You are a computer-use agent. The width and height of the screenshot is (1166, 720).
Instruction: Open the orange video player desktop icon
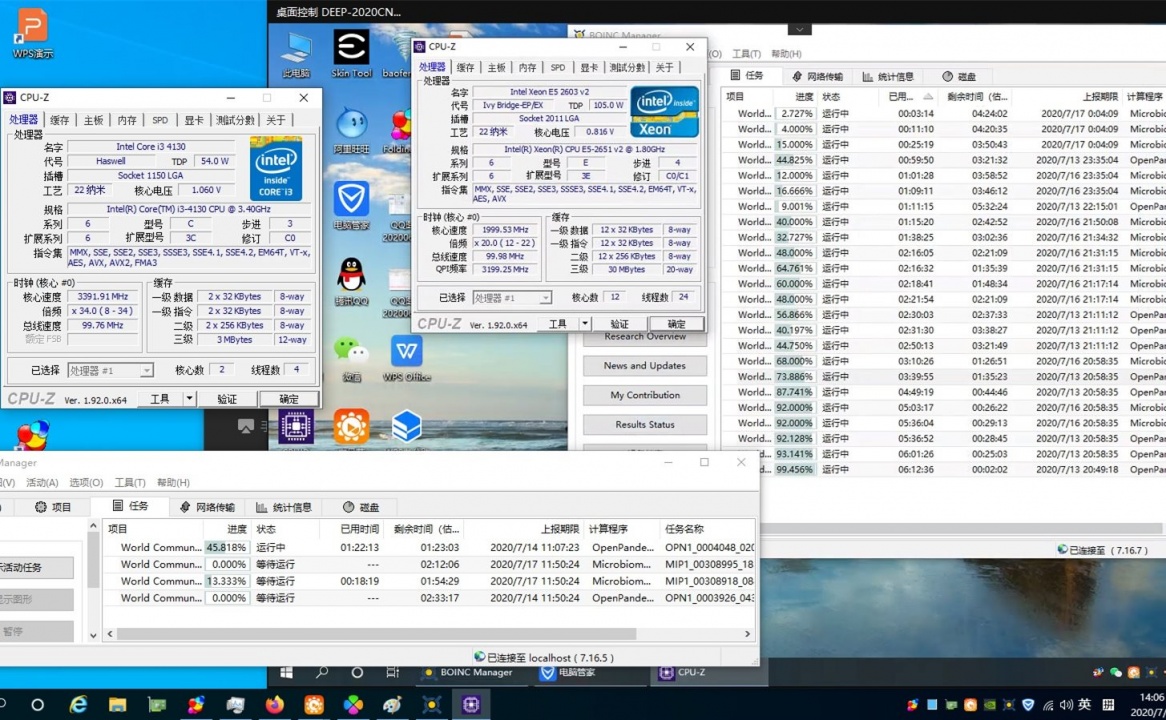click(x=351, y=427)
